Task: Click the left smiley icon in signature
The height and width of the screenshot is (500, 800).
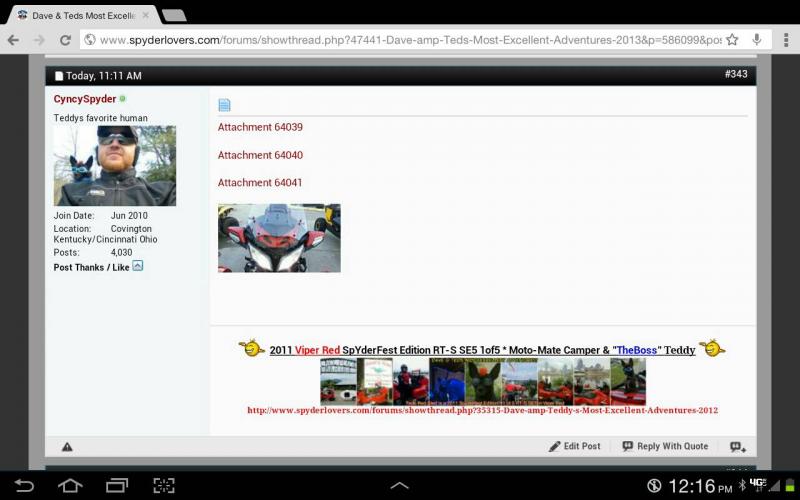Action: (x=252, y=348)
